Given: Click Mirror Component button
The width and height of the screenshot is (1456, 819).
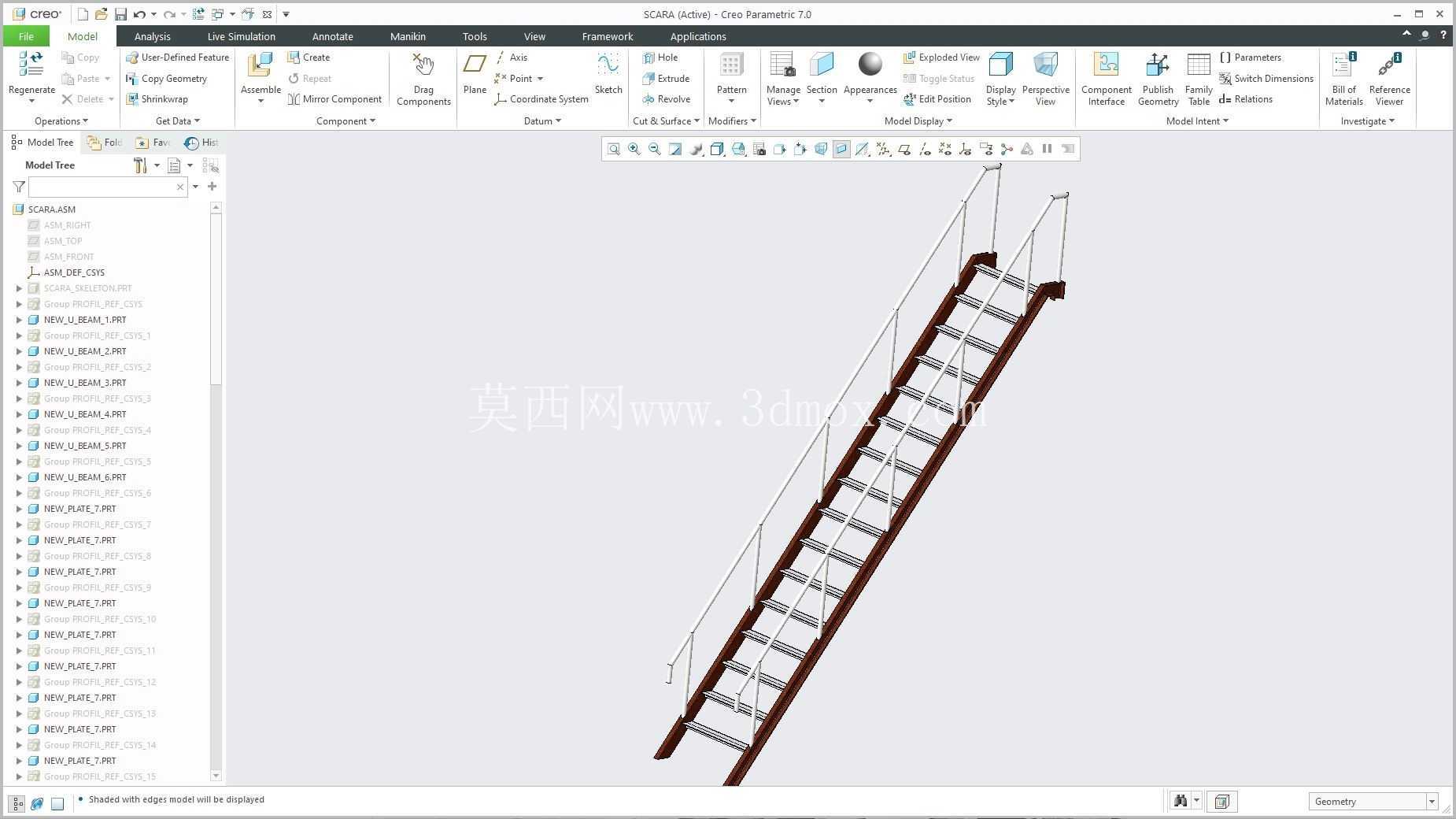Looking at the screenshot, I should pos(334,99).
